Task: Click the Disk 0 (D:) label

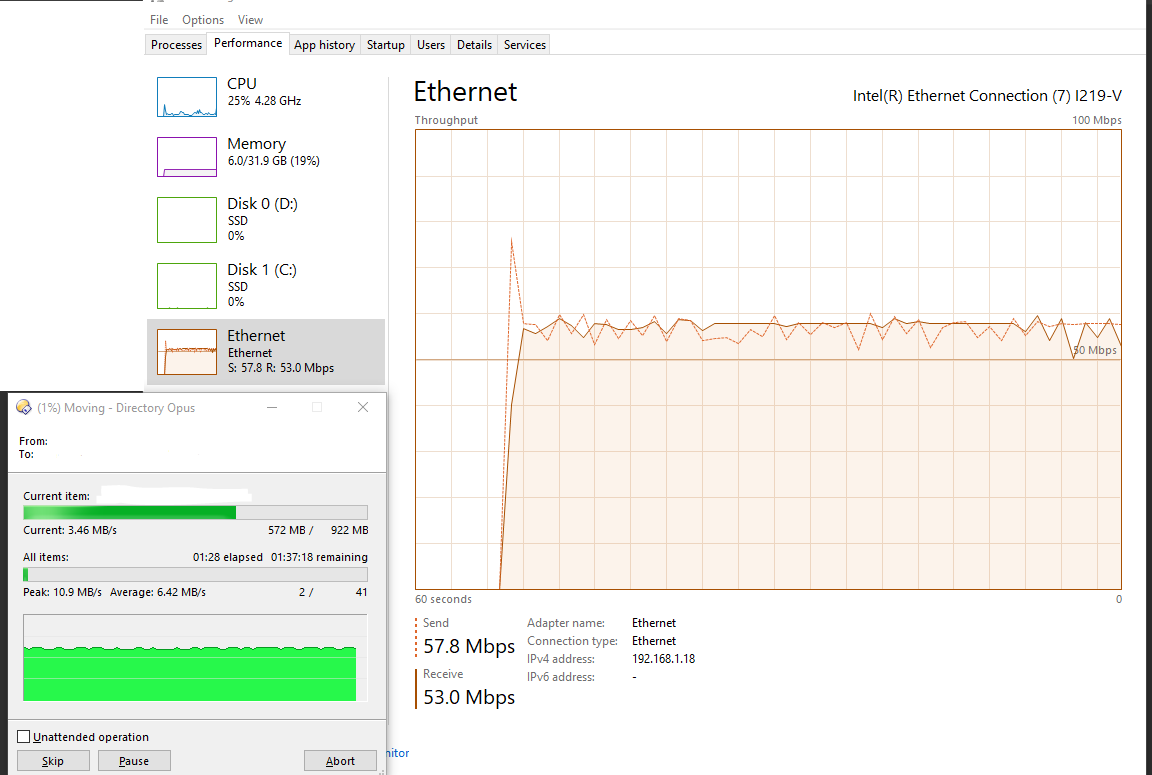Action: [262, 204]
